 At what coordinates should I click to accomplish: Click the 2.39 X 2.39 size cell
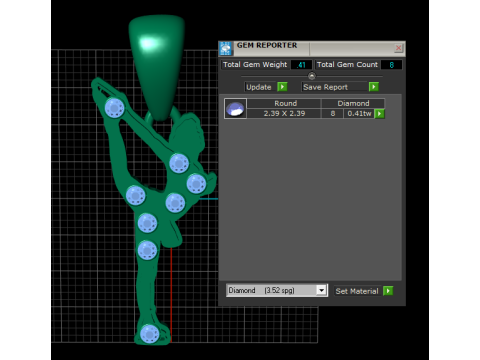284,113
